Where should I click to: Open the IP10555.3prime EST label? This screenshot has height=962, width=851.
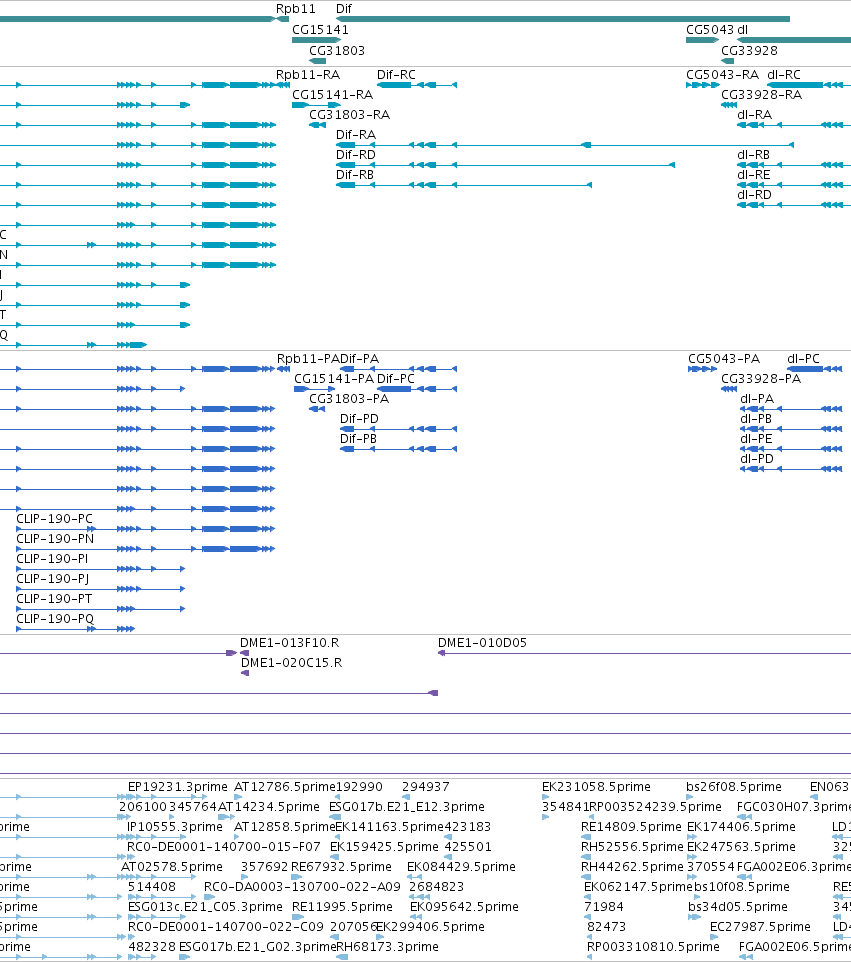[x=175, y=827]
